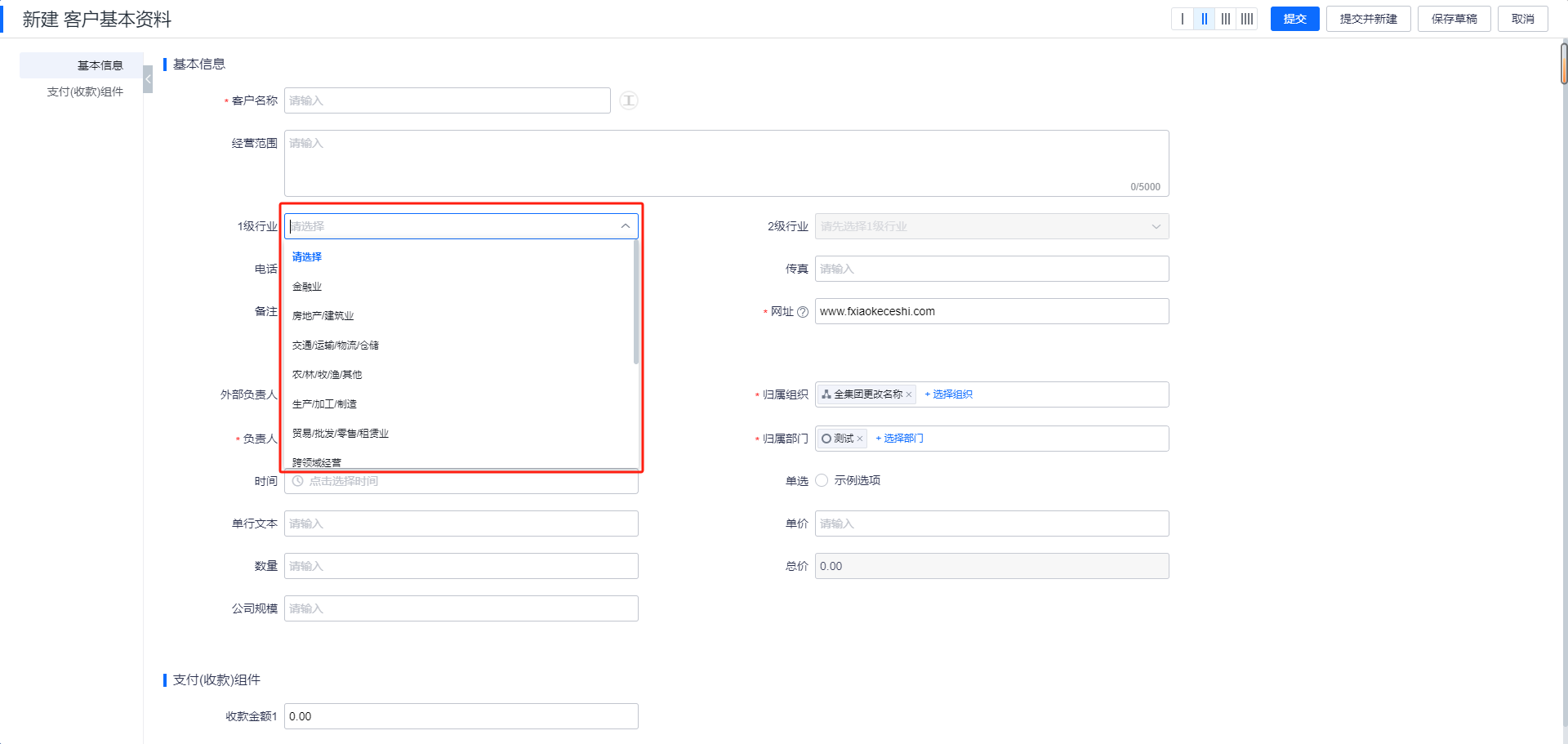
Task: Switch to three-column layout icon
Action: [1226, 19]
